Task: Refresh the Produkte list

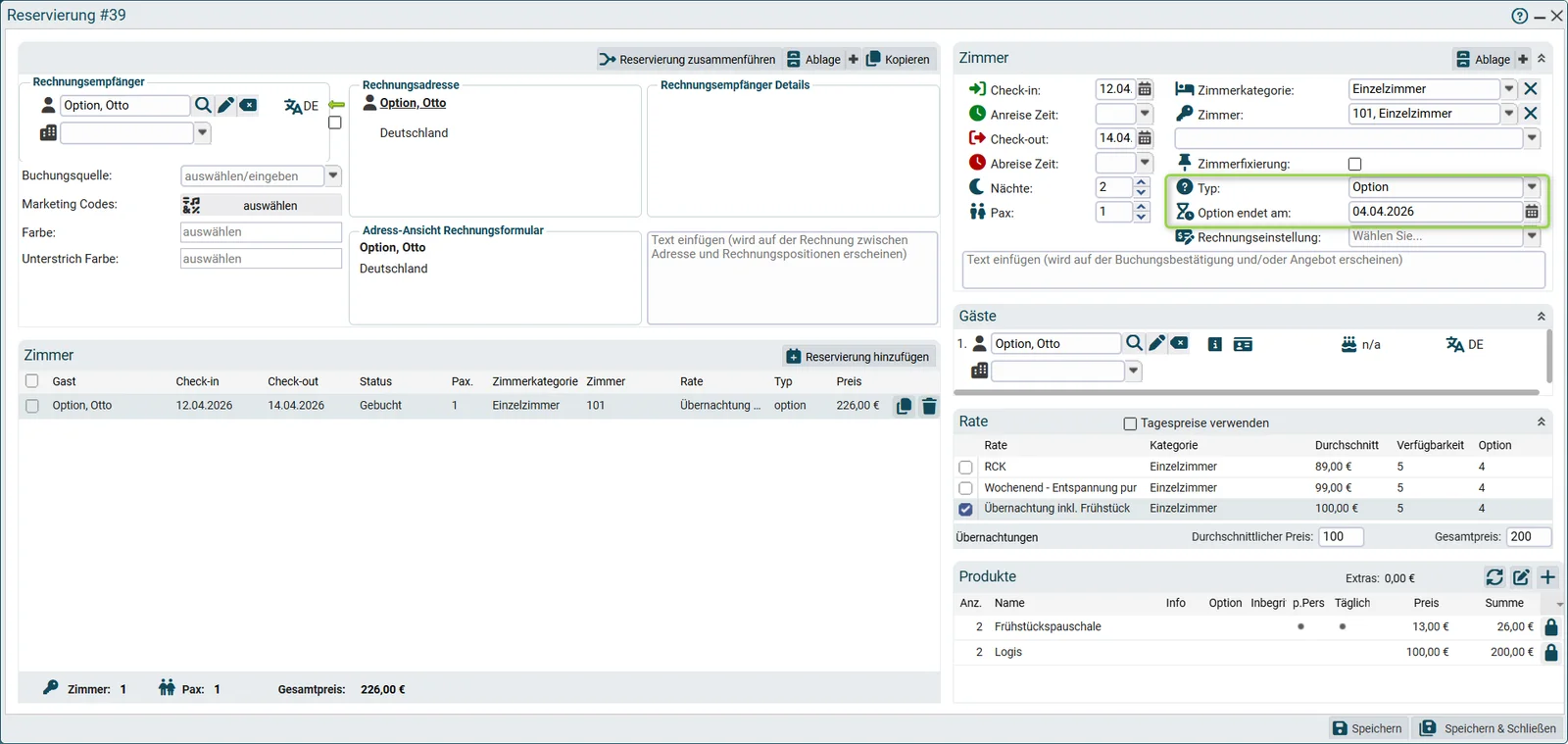Action: (1494, 577)
